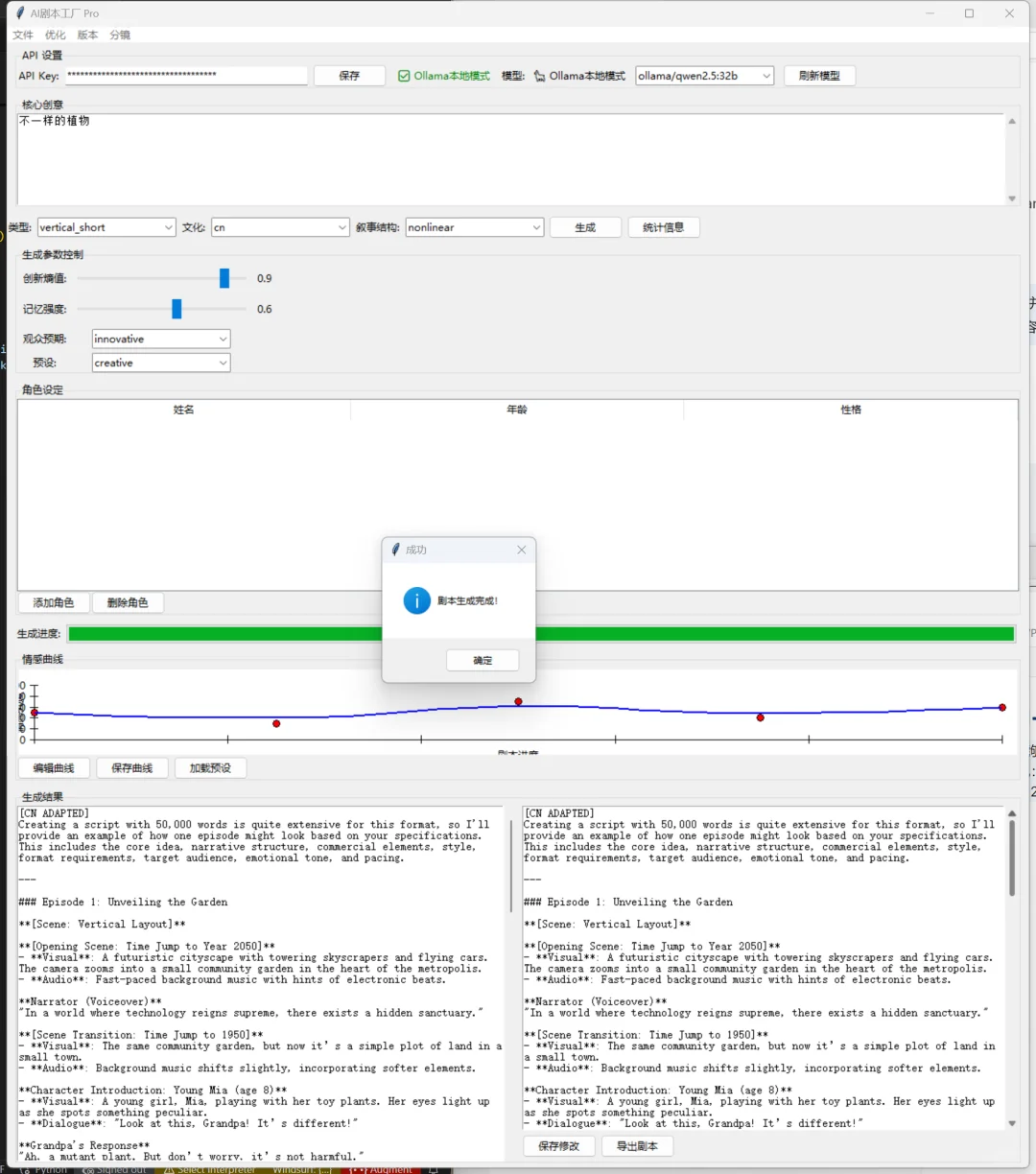Open the 文化 cn dropdown
The width and height of the screenshot is (1036, 1174).
click(280, 227)
